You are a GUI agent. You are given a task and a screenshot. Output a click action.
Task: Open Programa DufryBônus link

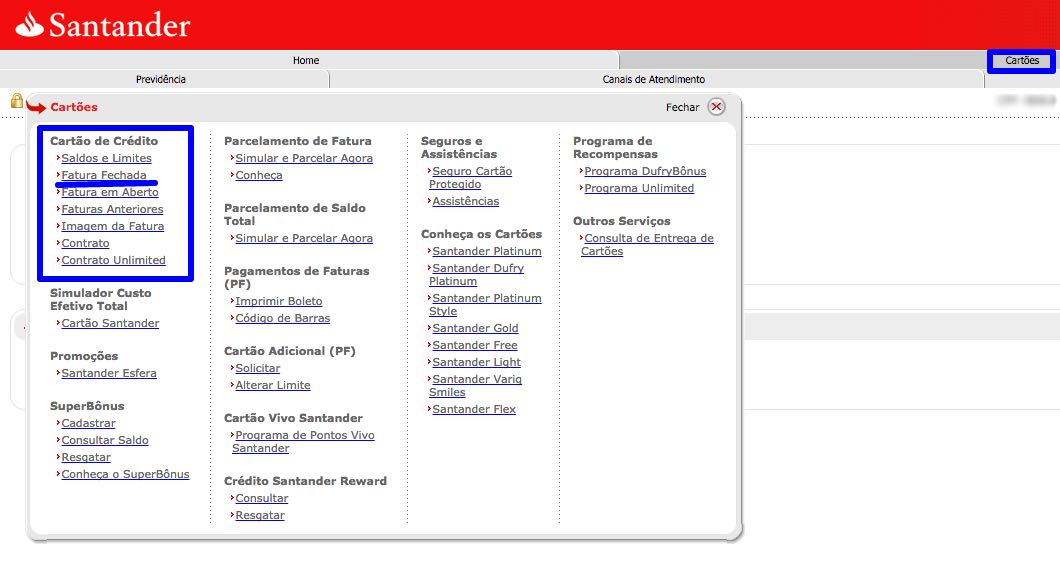645,171
